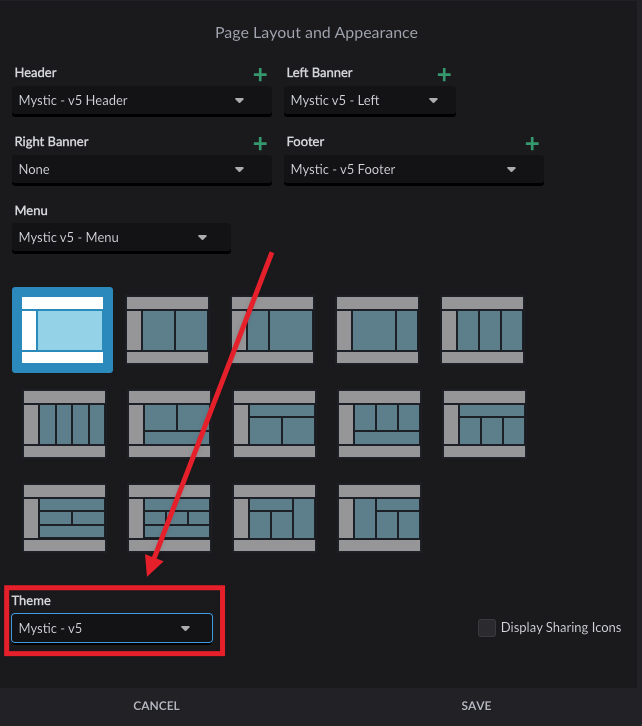Select the four equal columns layout

pos(64,424)
